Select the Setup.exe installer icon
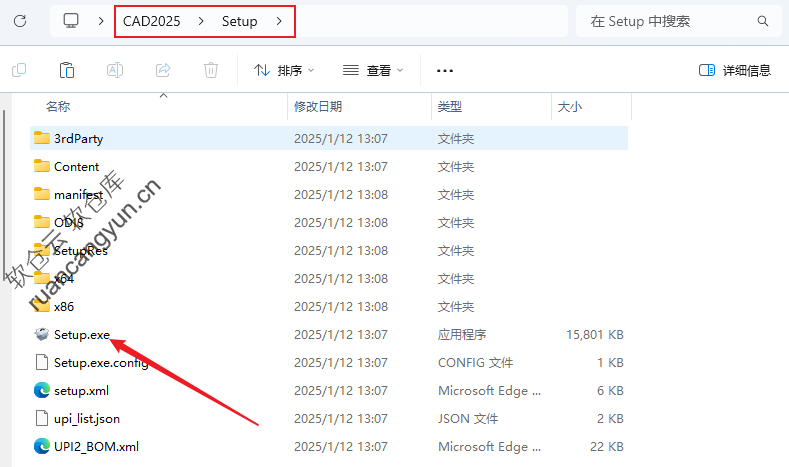 coord(42,334)
